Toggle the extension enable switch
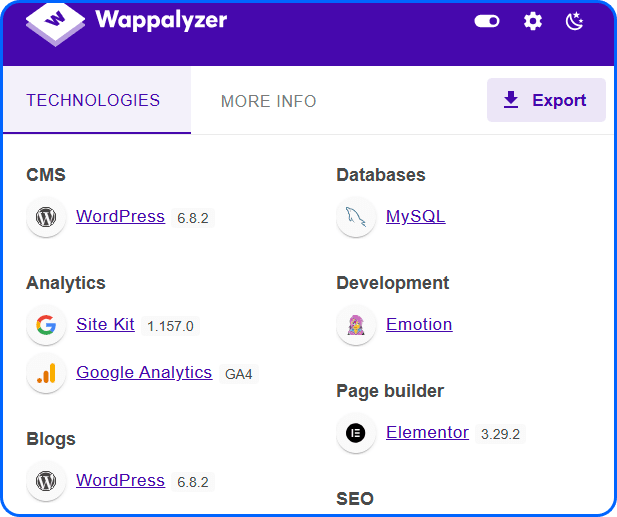Viewport: 617px width, 517px height. (487, 21)
